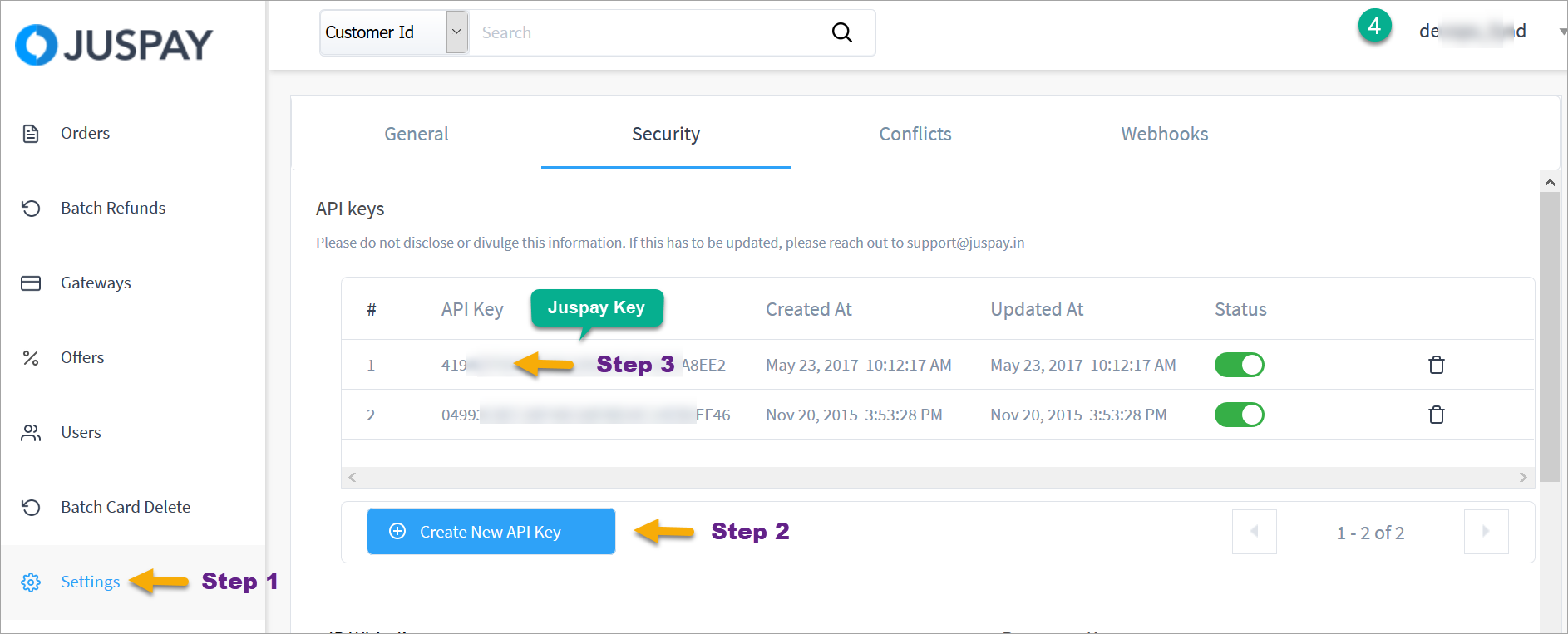Select the Security tab
1568x634 pixels.
(x=666, y=134)
